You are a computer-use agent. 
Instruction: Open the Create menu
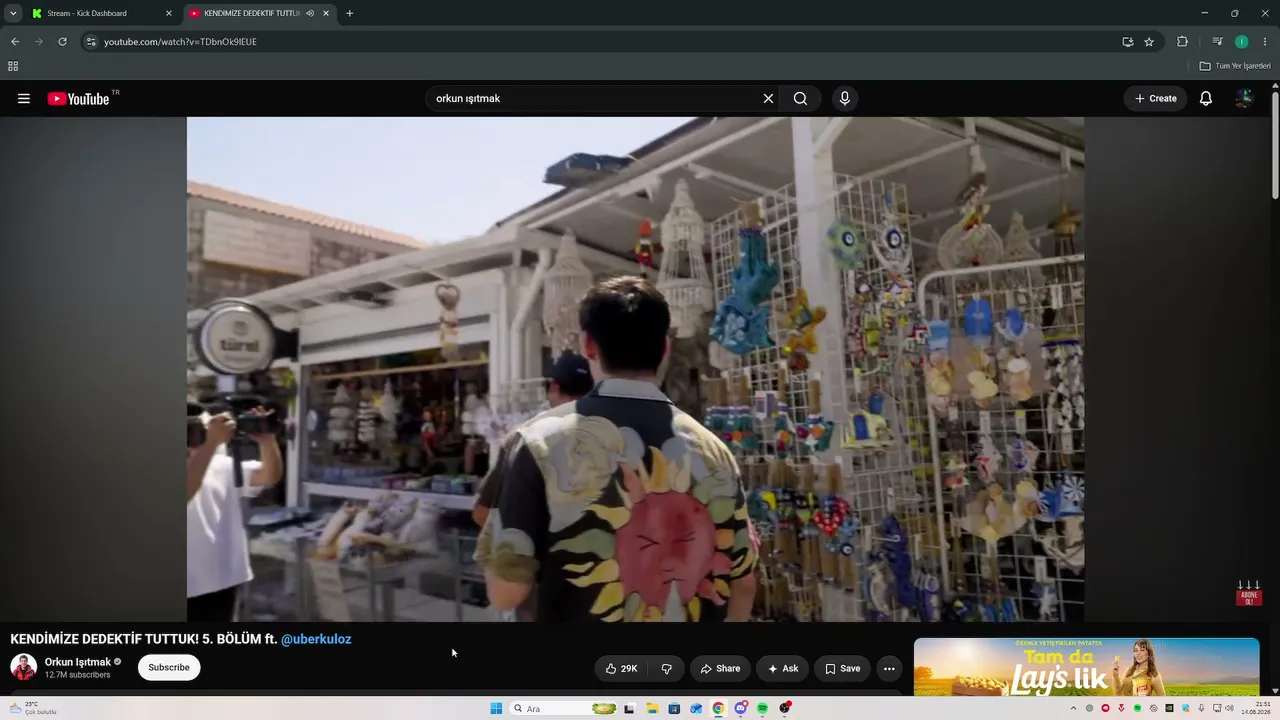pos(1156,98)
